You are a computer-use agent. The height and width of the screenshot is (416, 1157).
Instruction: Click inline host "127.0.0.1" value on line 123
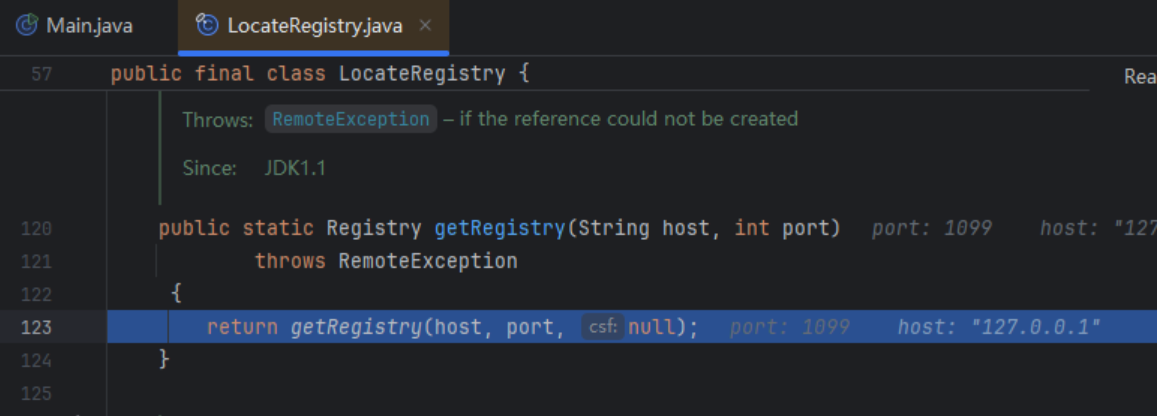coord(998,327)
